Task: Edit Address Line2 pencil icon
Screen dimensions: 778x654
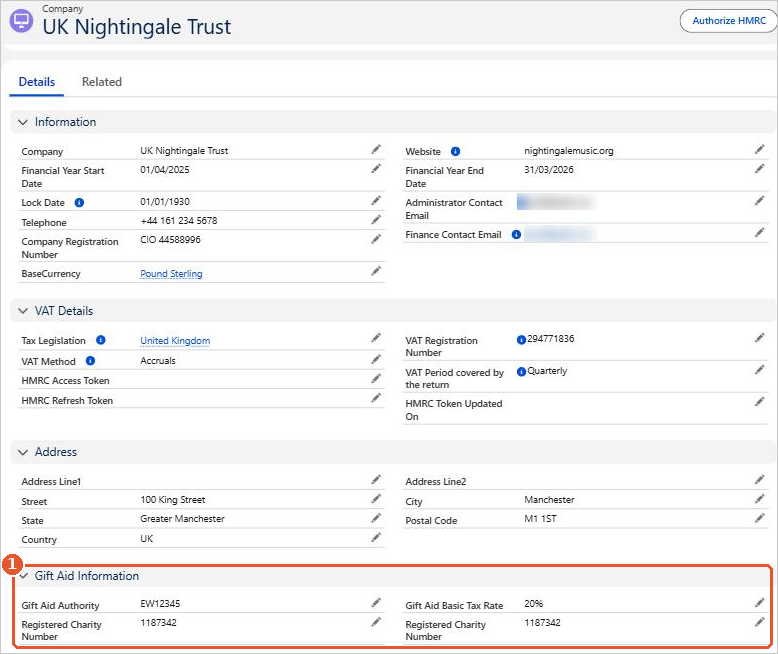Action: point(760,479)
